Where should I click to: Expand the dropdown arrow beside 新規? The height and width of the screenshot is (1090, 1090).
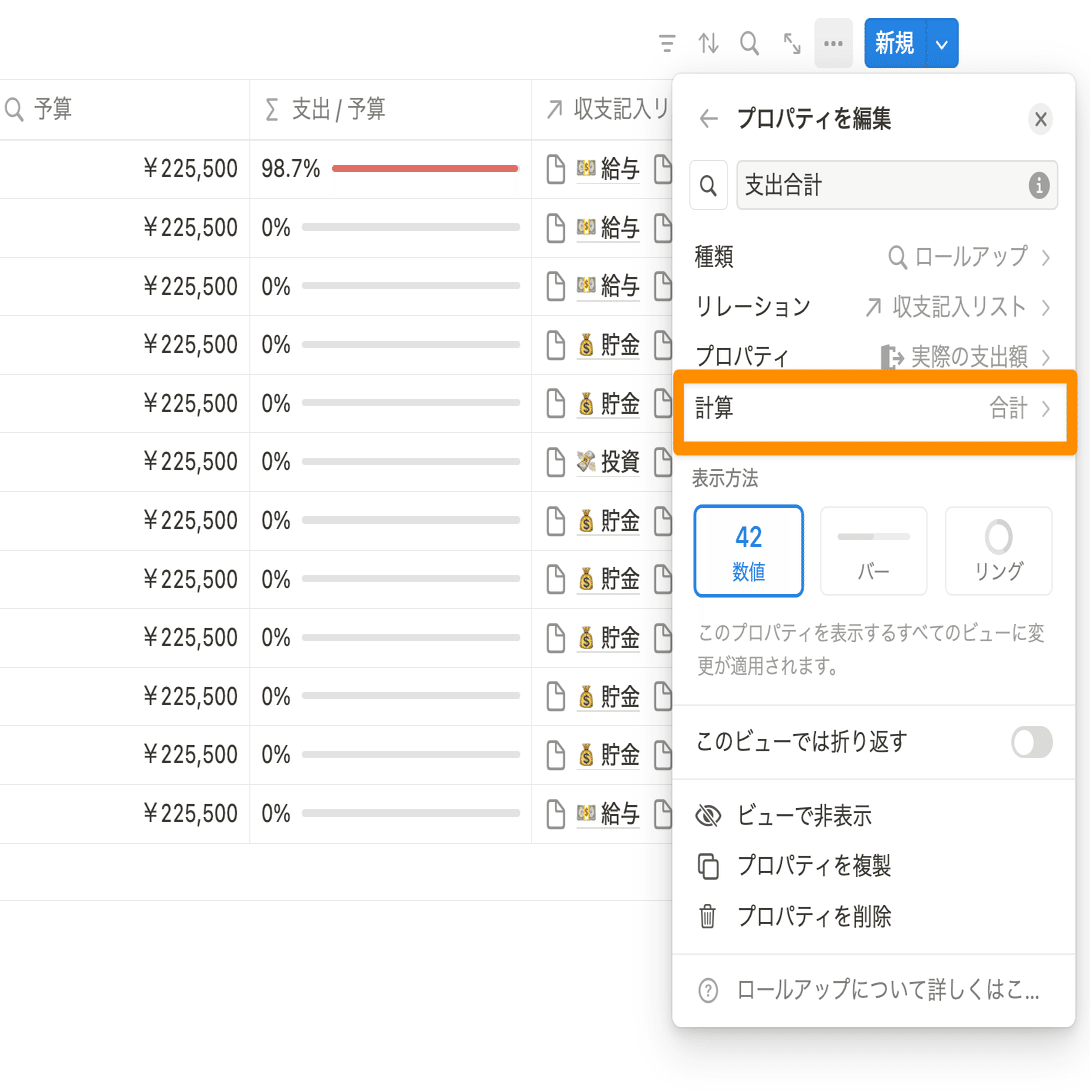942,44
